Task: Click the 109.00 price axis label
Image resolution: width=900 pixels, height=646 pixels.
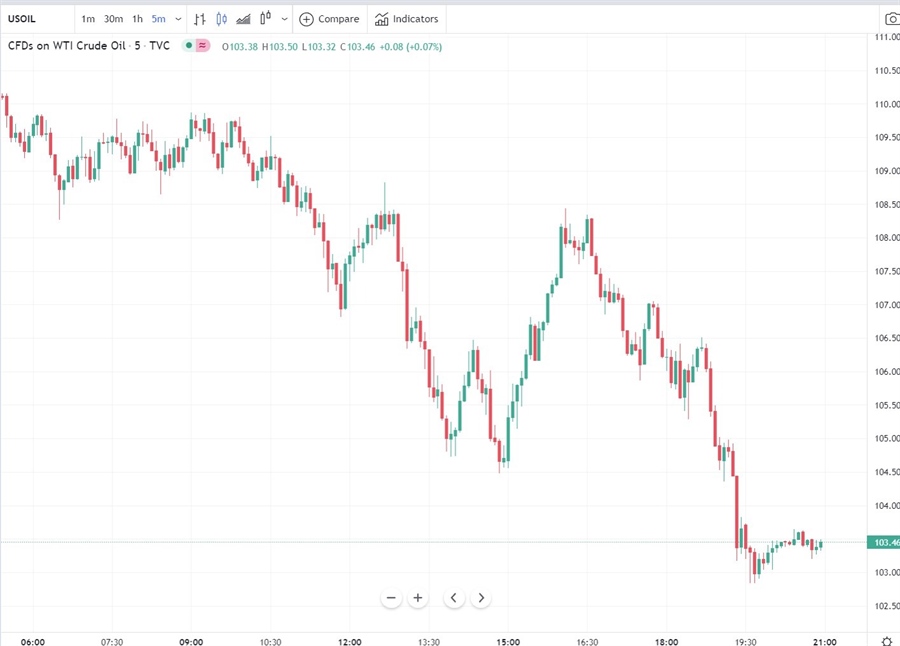Action: pos(887,171)
